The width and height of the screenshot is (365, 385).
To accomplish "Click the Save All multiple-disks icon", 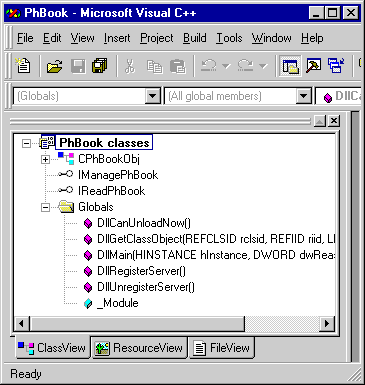I will [100, 65].
